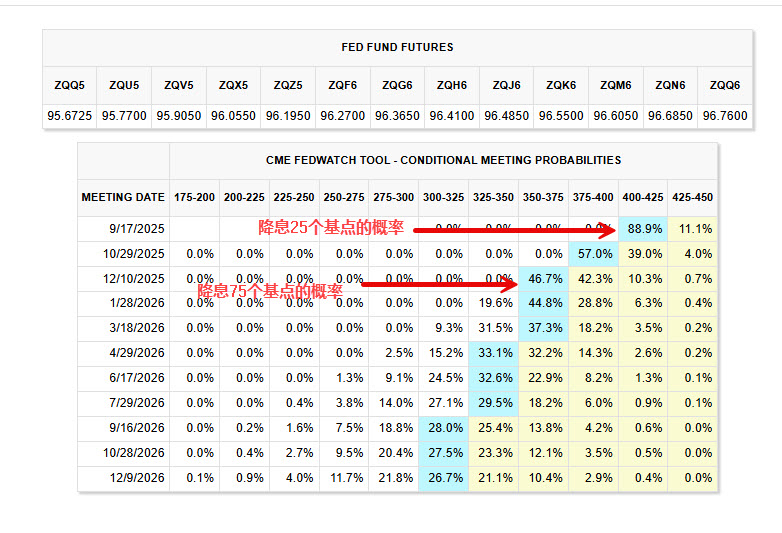
Task: Click the 95.6725 price cell
Action: pyautogui.click(x=69, y=116)
